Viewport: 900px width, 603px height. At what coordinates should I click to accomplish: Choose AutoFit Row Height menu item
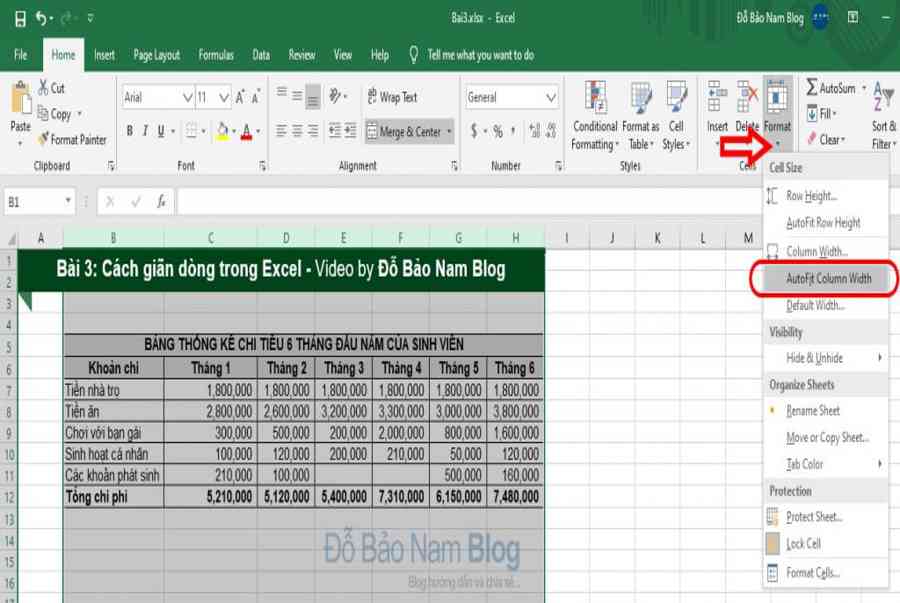click(x=827, y=223)
